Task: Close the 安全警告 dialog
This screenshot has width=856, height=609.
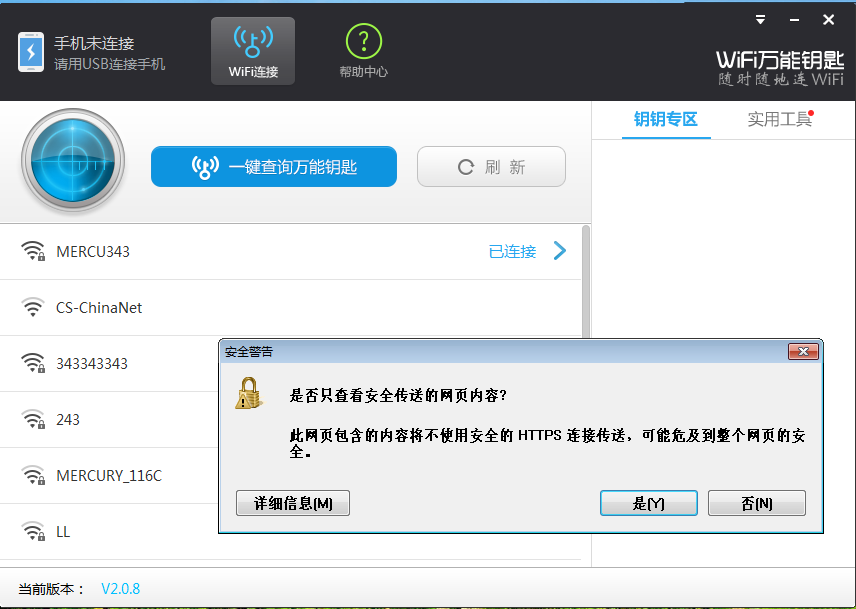Action: pyautogui.click(x=803, y=351)
